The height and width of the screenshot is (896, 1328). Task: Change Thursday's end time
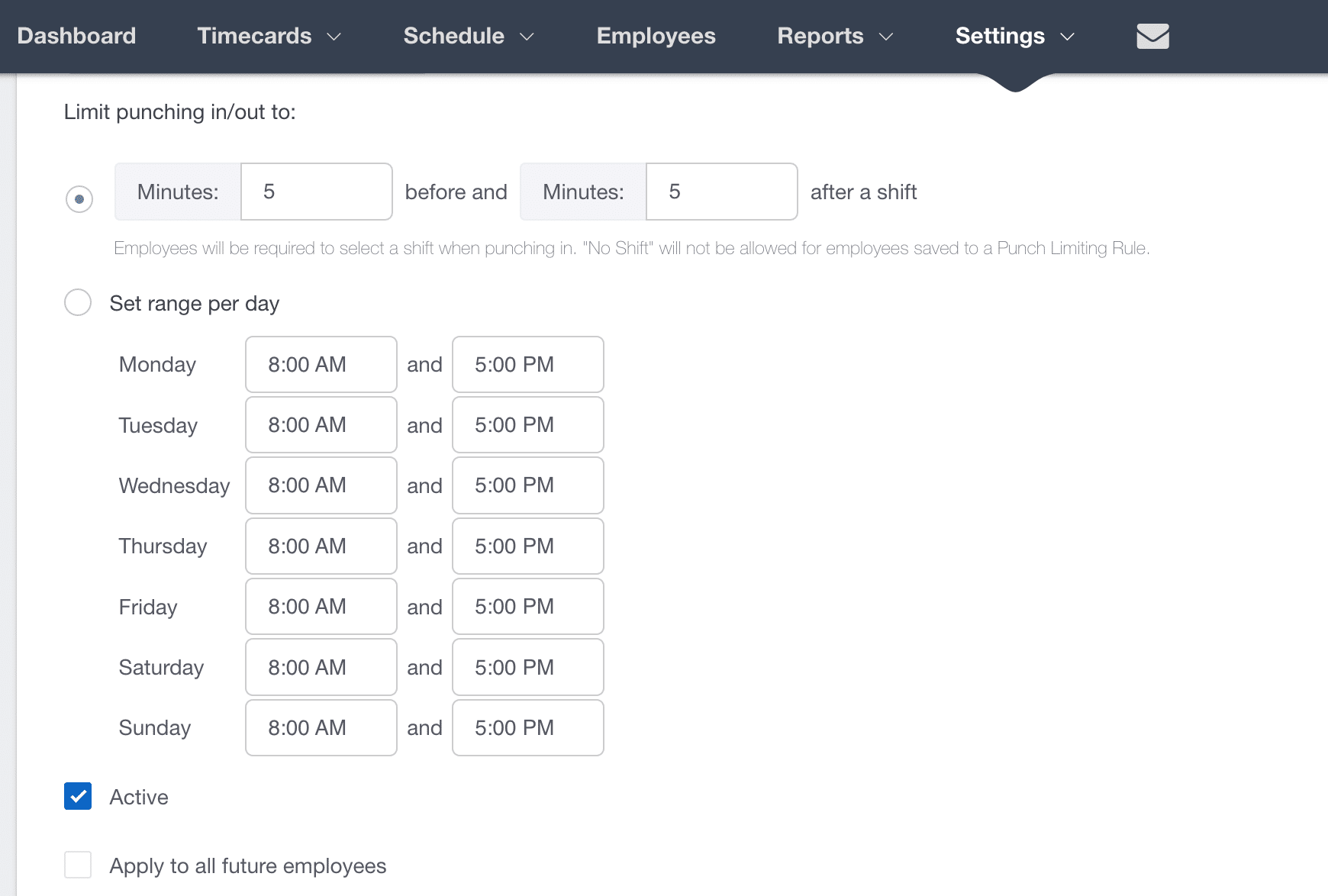pyautogui.click(x=527, y=546)
